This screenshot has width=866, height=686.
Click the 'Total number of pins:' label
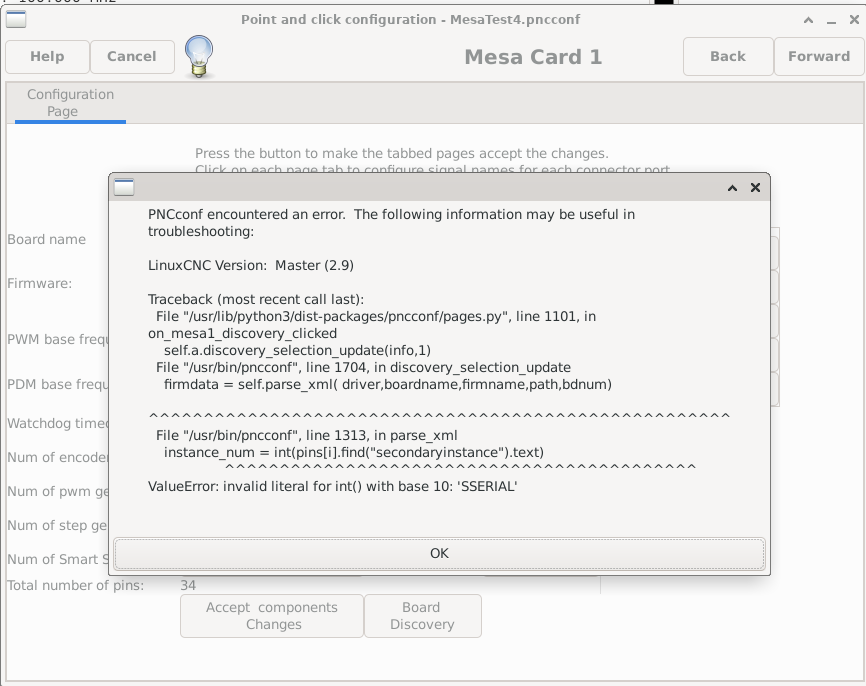click(x=76, y=585)
